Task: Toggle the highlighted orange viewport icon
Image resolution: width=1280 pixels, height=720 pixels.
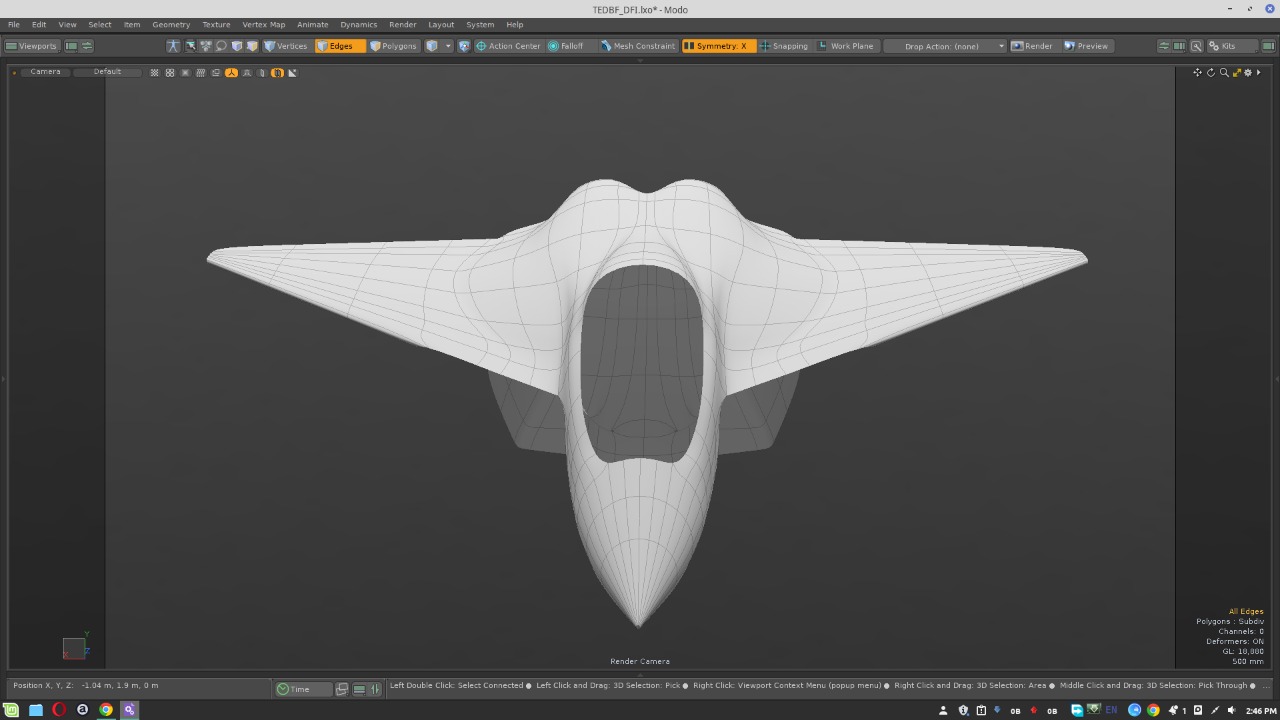Action: 277,73
